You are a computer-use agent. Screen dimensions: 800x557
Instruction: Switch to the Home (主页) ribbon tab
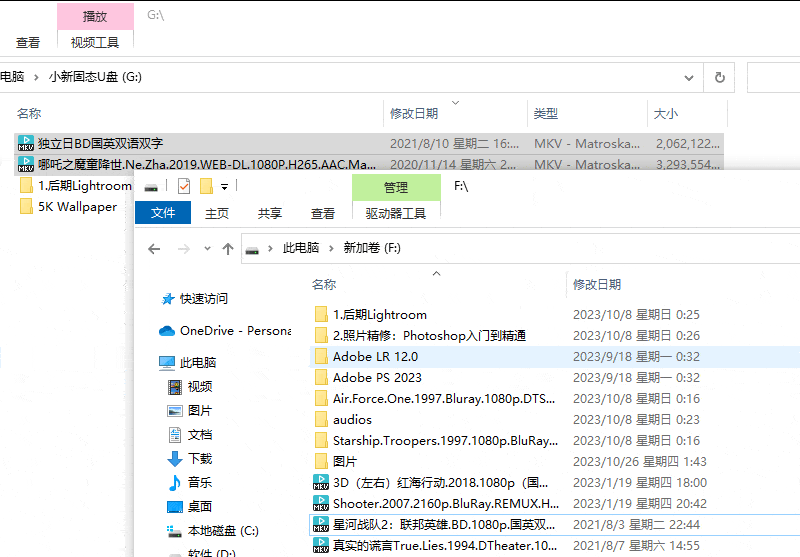tap(217, 213)
